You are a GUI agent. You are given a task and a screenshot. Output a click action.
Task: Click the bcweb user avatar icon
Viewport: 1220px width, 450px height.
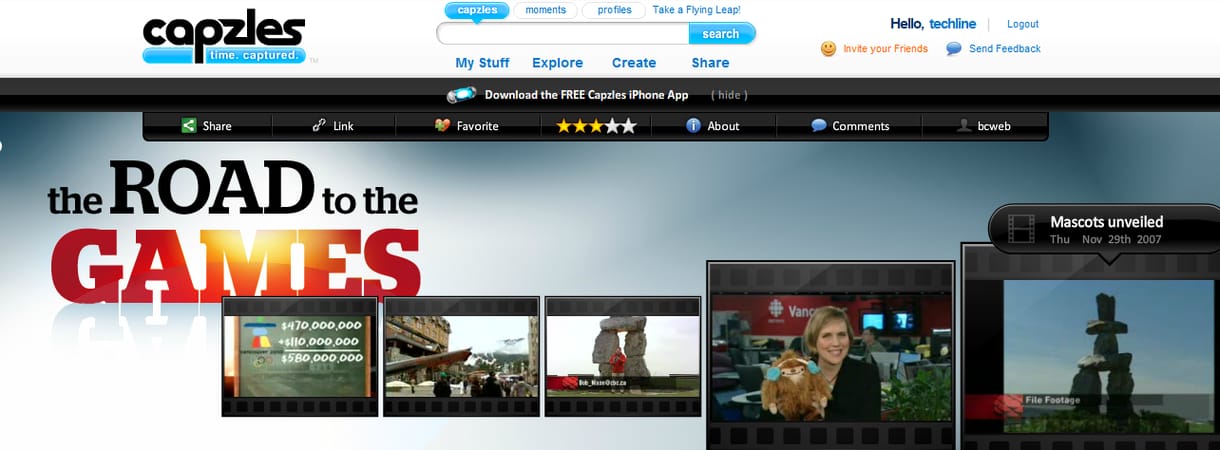click(964, 125)
